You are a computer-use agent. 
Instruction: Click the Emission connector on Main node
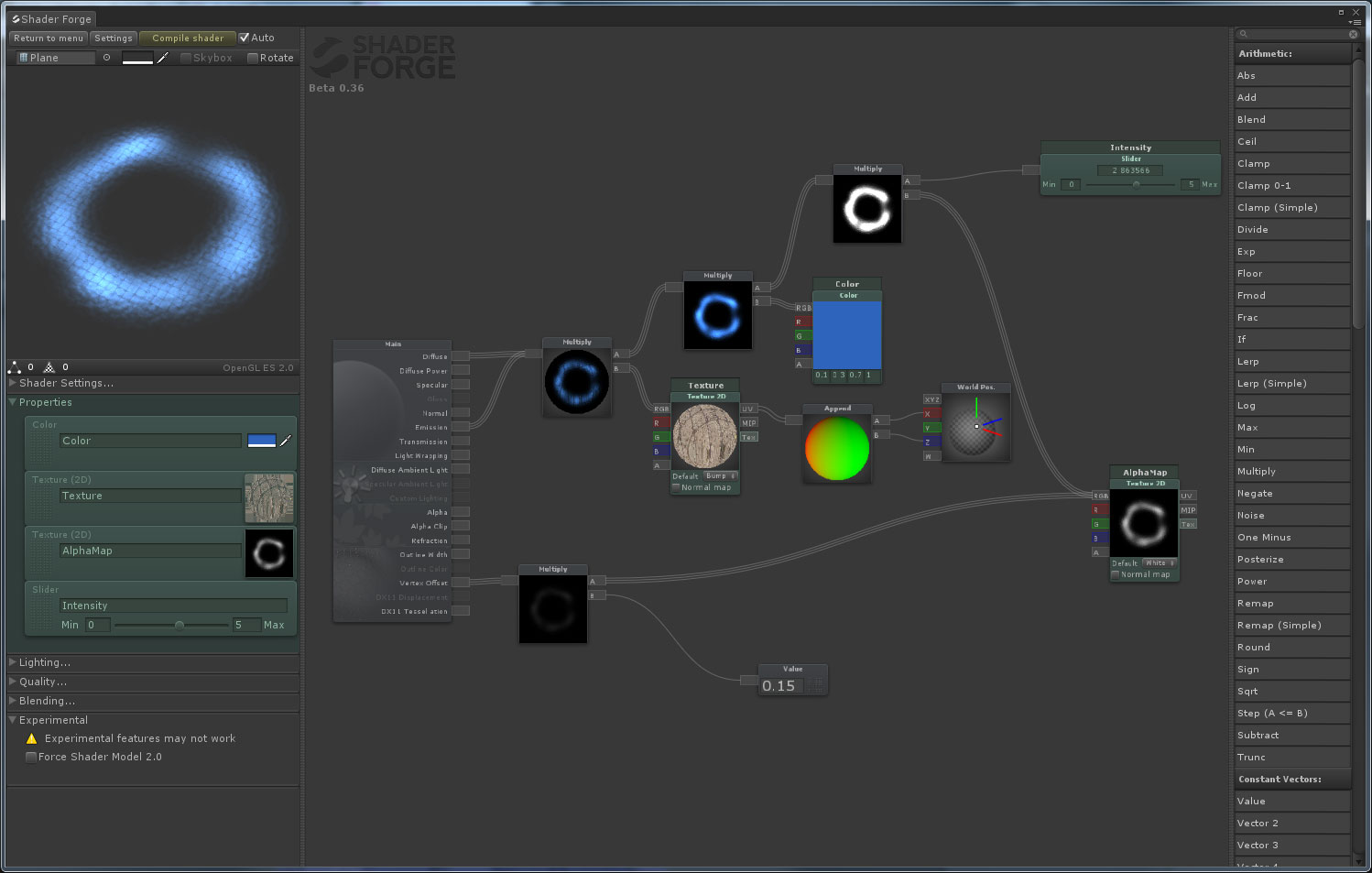coord(461,427)
